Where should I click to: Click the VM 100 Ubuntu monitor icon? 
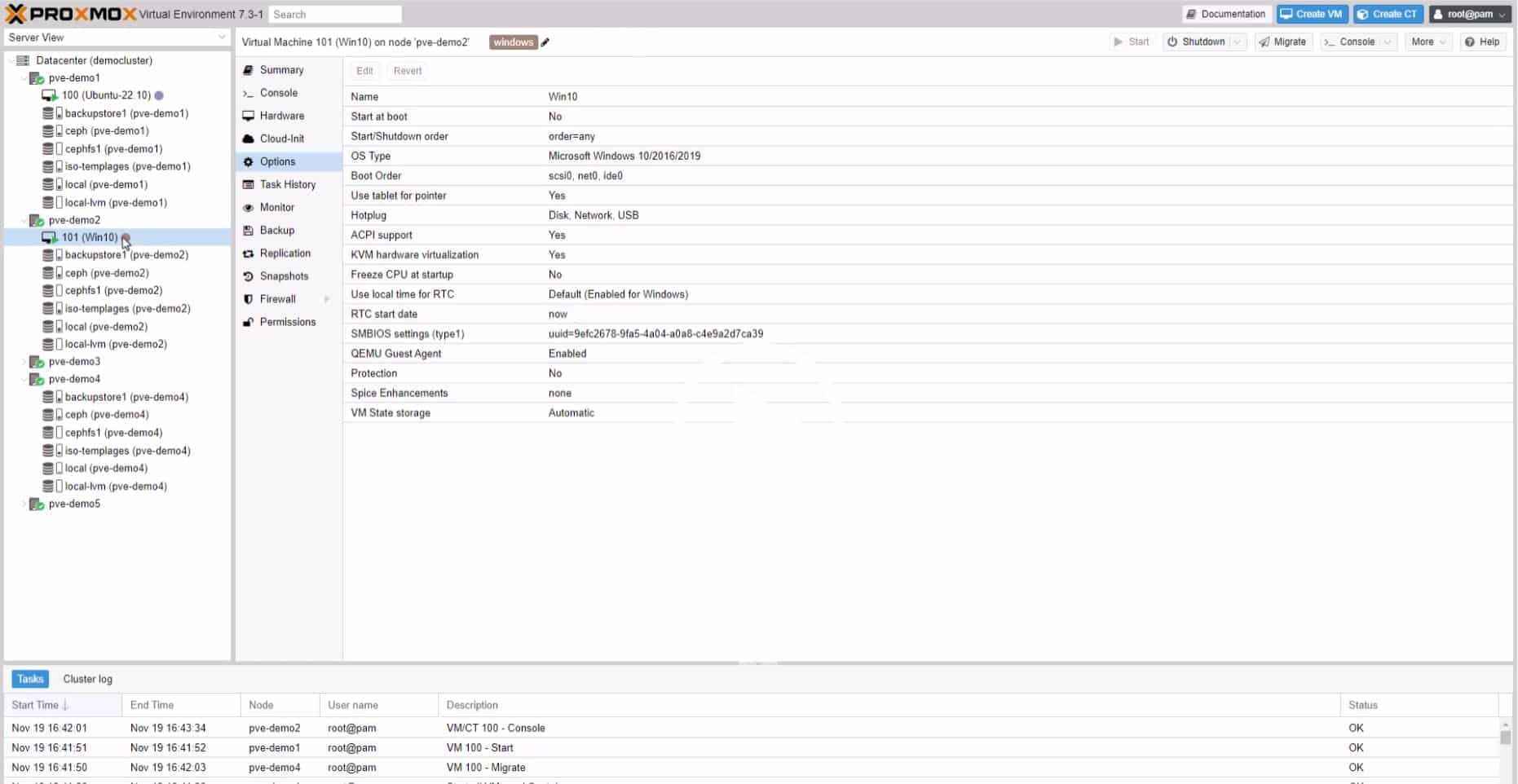coord(50,95)
